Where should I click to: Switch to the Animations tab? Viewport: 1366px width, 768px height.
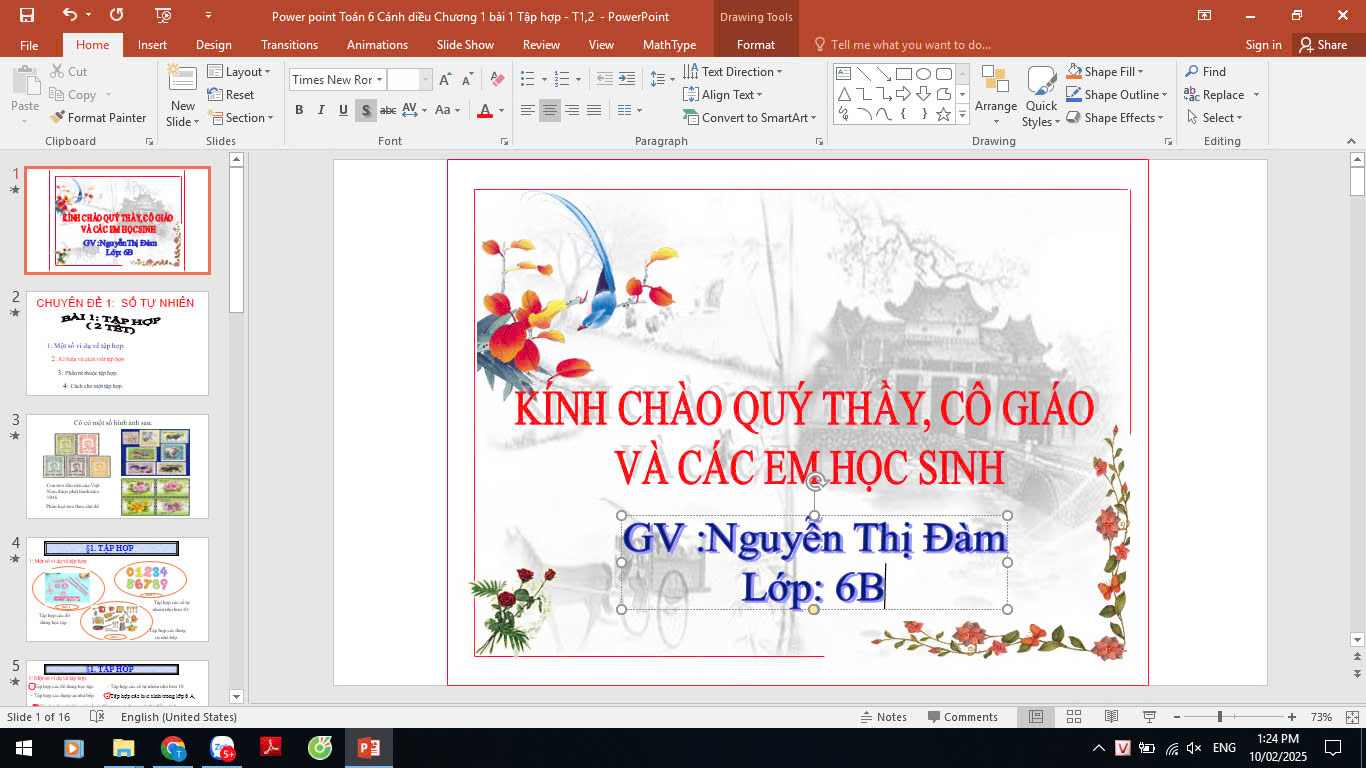pyautogui.click(x=377, y=45)
